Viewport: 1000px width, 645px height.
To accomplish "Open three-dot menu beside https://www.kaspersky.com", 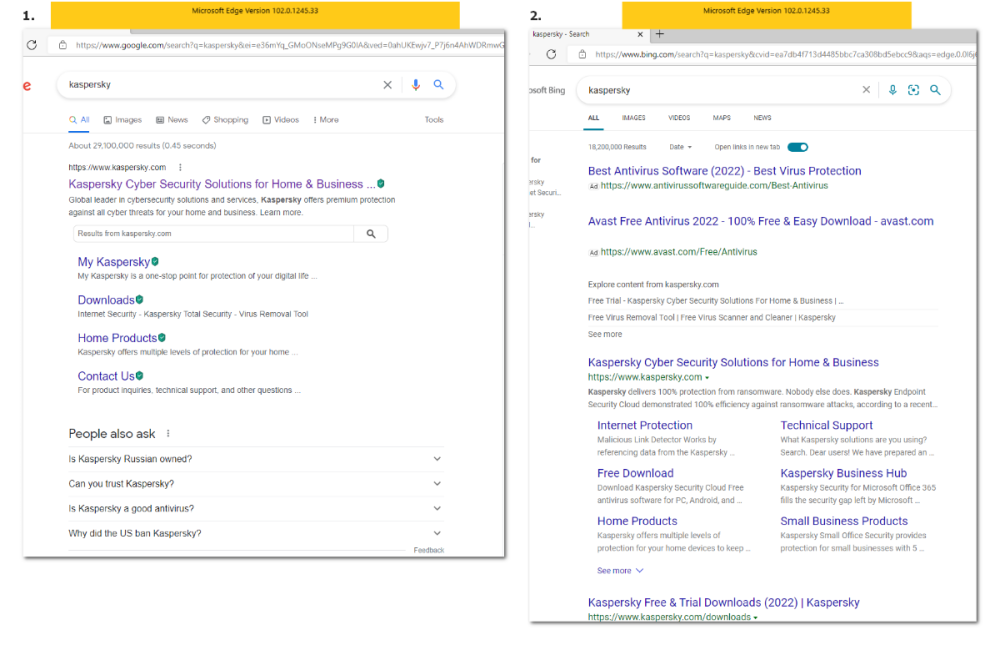I will pos(180,167).
